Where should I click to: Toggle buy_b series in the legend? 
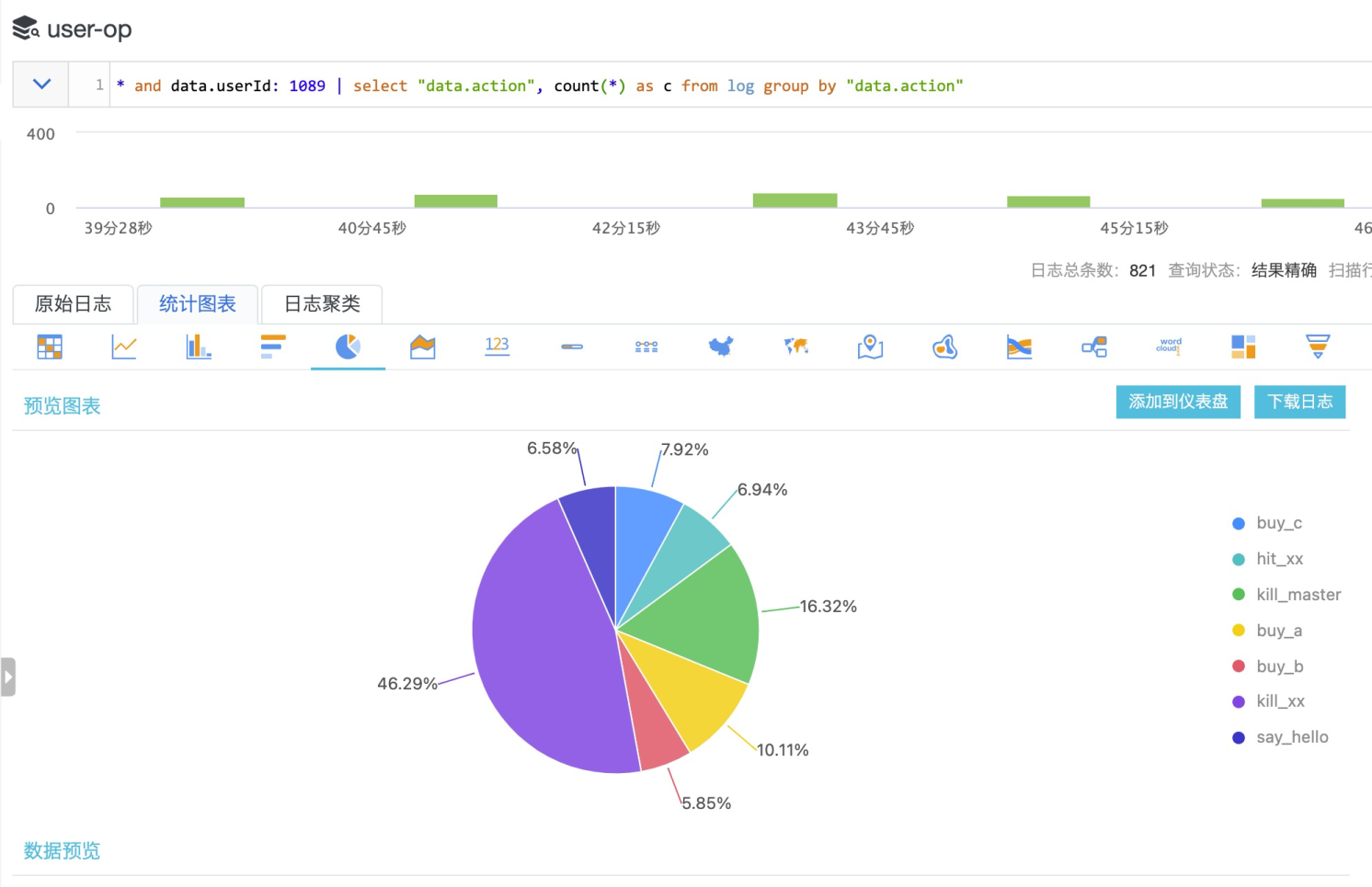tap(1268, 666)
